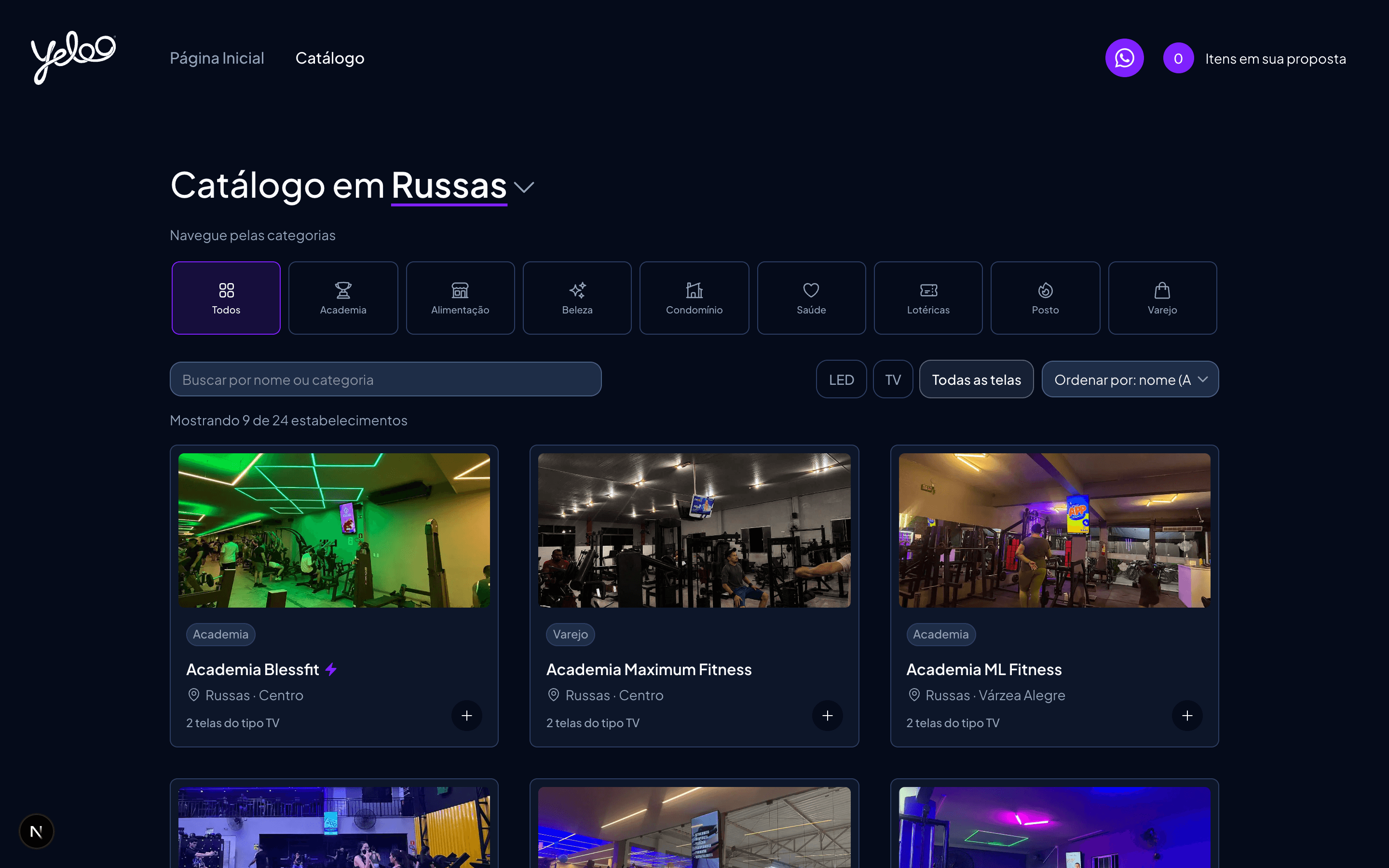Choose the Saúde heart category tile

point(811,298)
